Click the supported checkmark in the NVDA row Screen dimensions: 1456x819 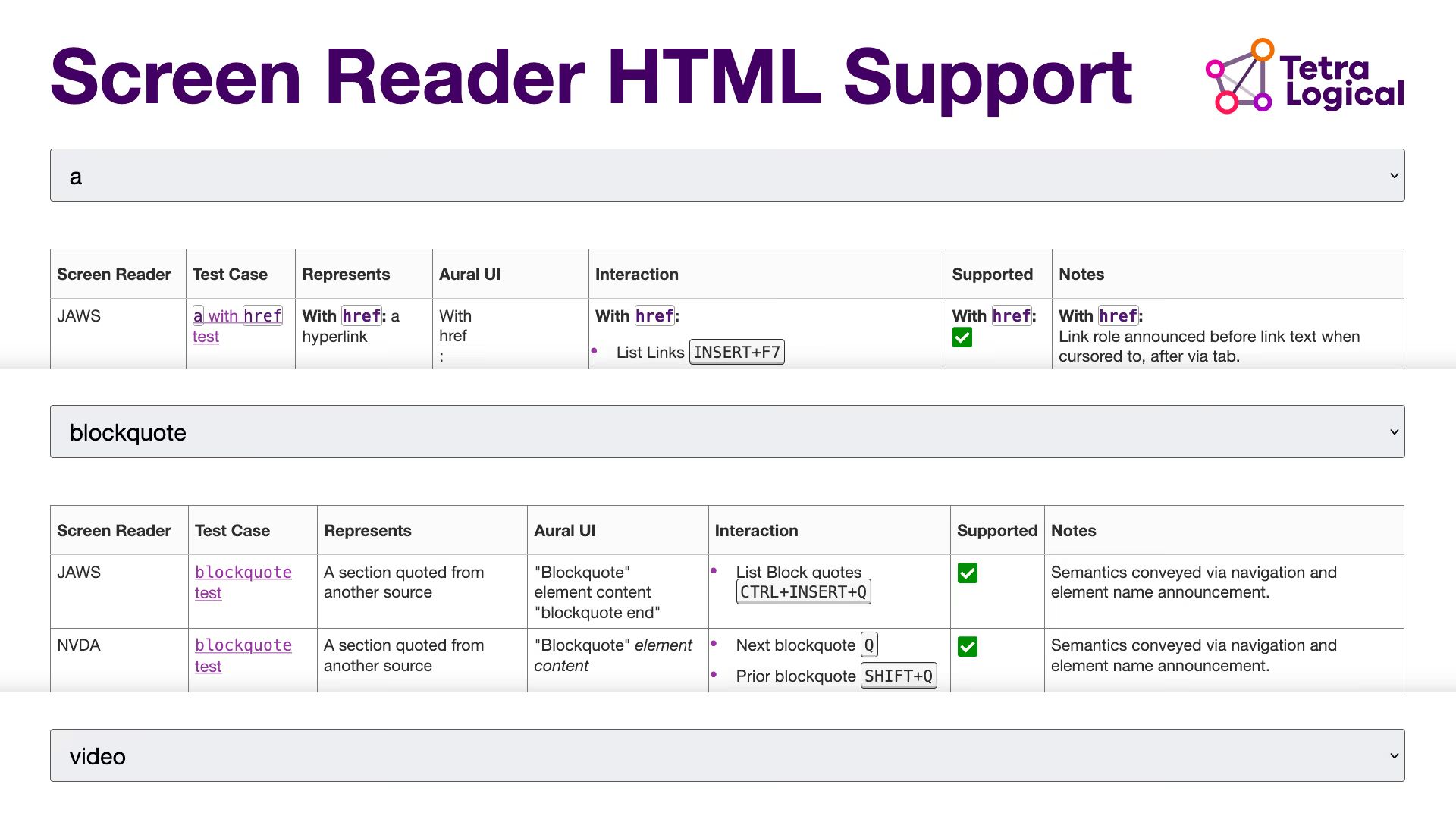(968, 647)
